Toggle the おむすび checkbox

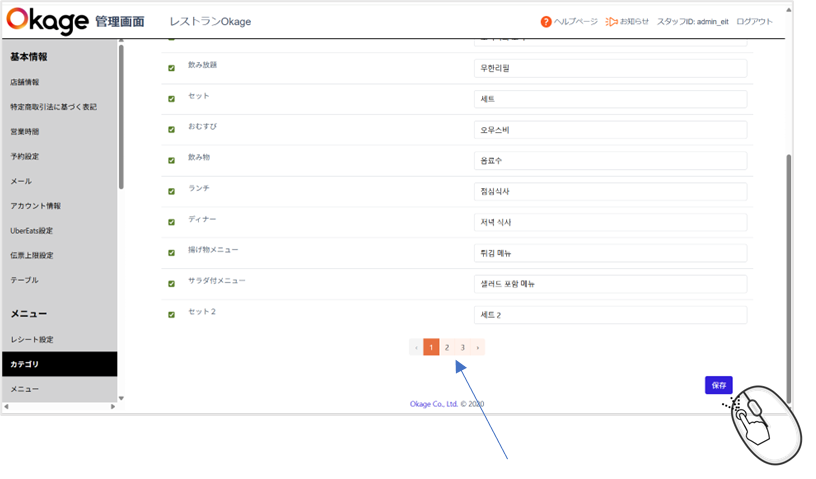coord(171,130)
